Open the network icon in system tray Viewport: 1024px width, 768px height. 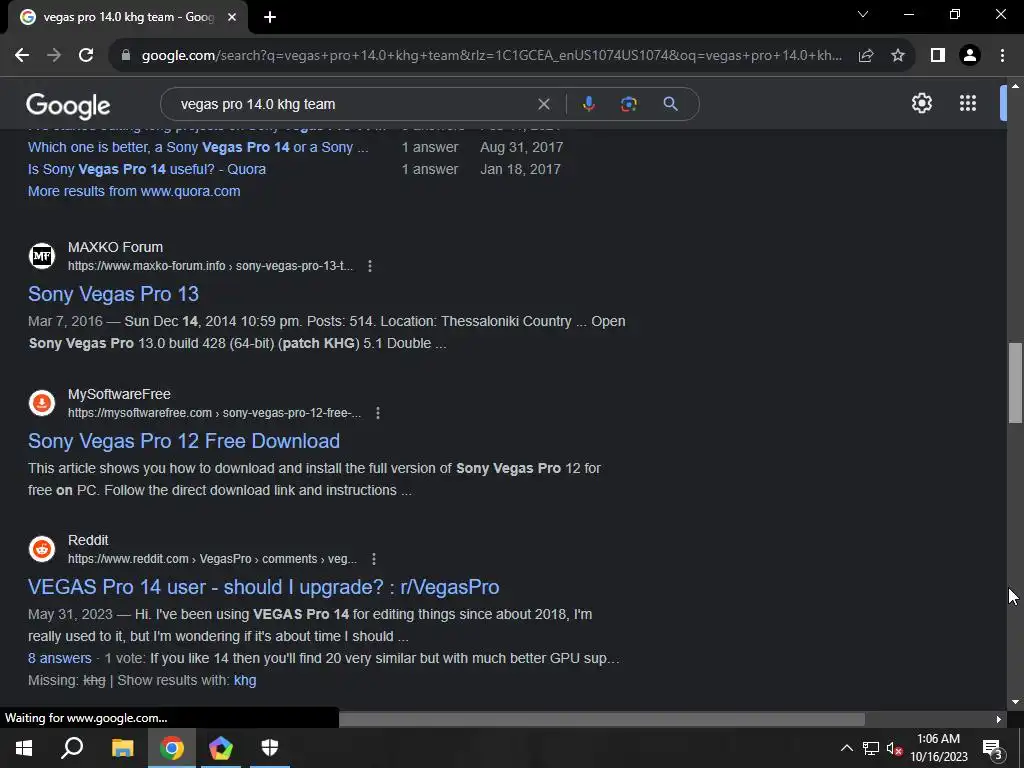point(871,748)
